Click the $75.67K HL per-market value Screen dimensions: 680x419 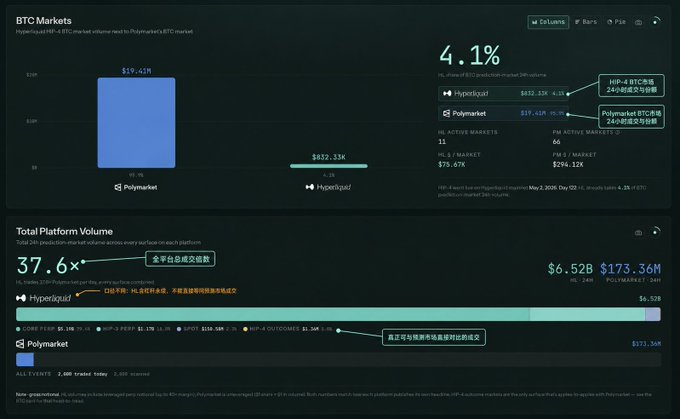click(451, 164)
